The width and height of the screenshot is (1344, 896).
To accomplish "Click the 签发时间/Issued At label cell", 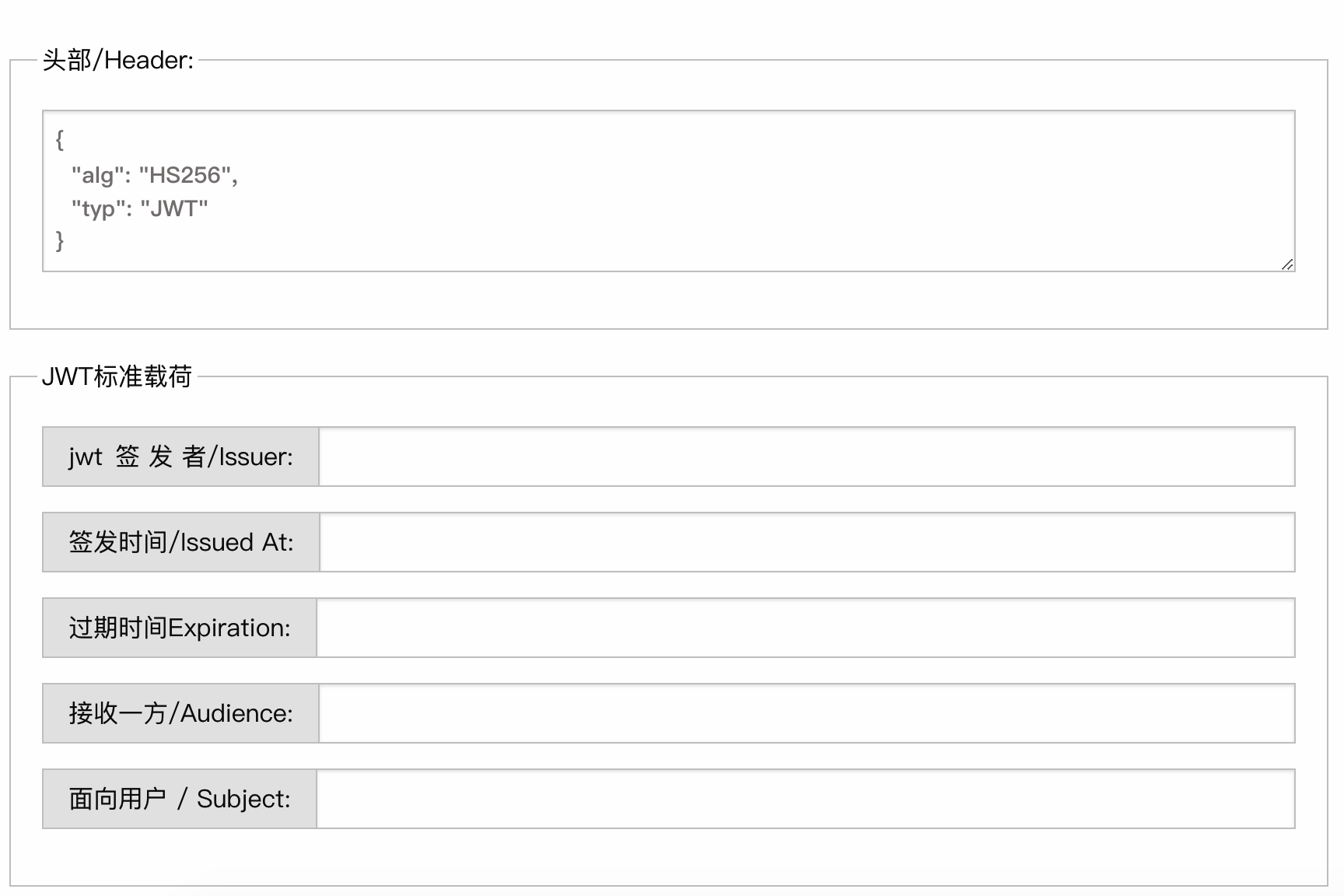I will coord(180,542).
